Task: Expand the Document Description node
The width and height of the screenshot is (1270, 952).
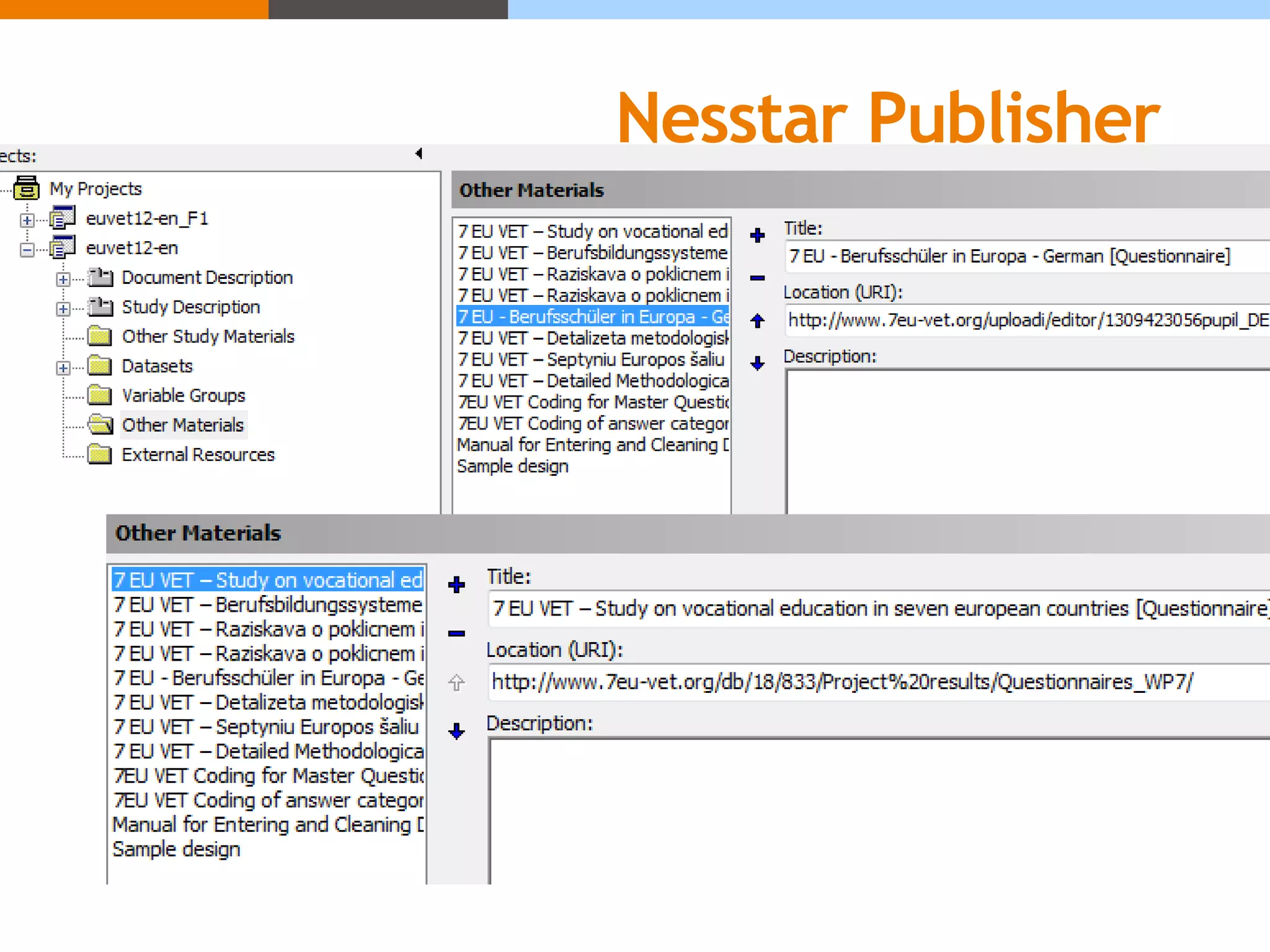Action: click(x=63, y=280)
